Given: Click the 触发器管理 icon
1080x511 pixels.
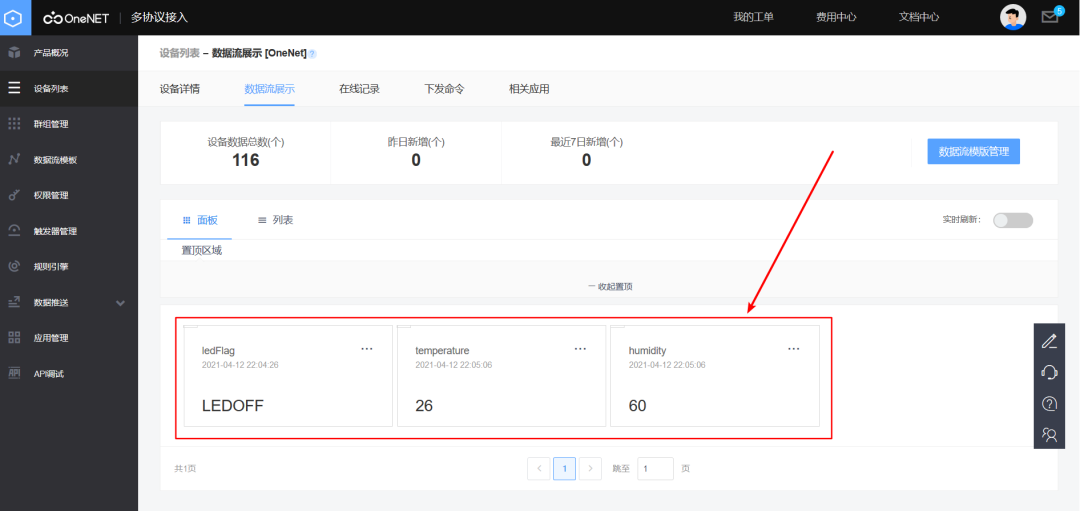Looking at the screenshot, I should 14,231.
